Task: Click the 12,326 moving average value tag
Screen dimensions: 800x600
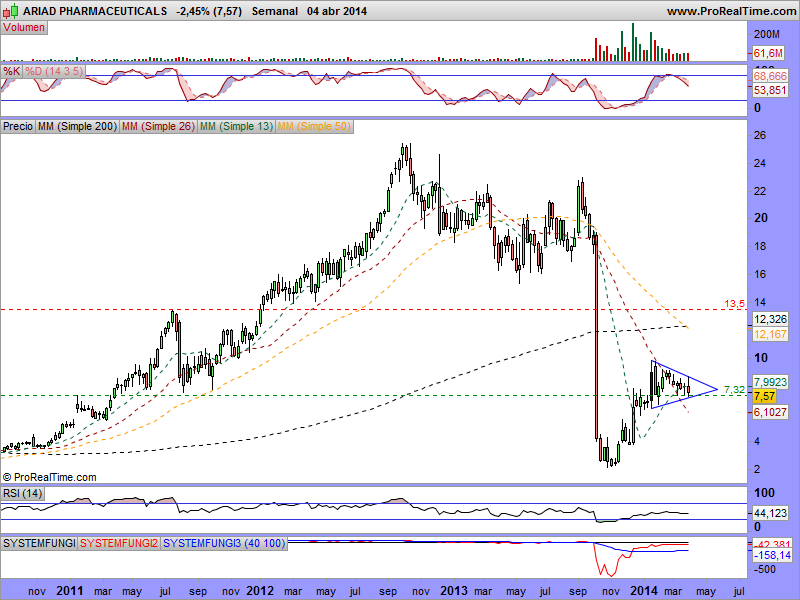Action: [770, 319]
